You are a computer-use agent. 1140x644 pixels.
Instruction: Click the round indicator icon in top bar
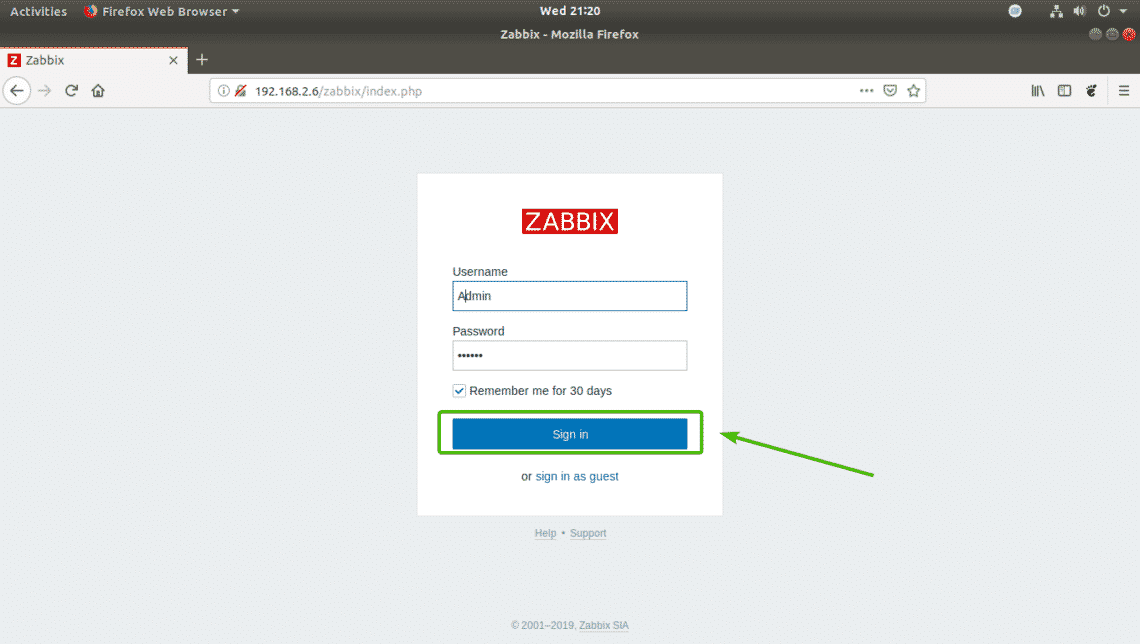point(1015,11)
